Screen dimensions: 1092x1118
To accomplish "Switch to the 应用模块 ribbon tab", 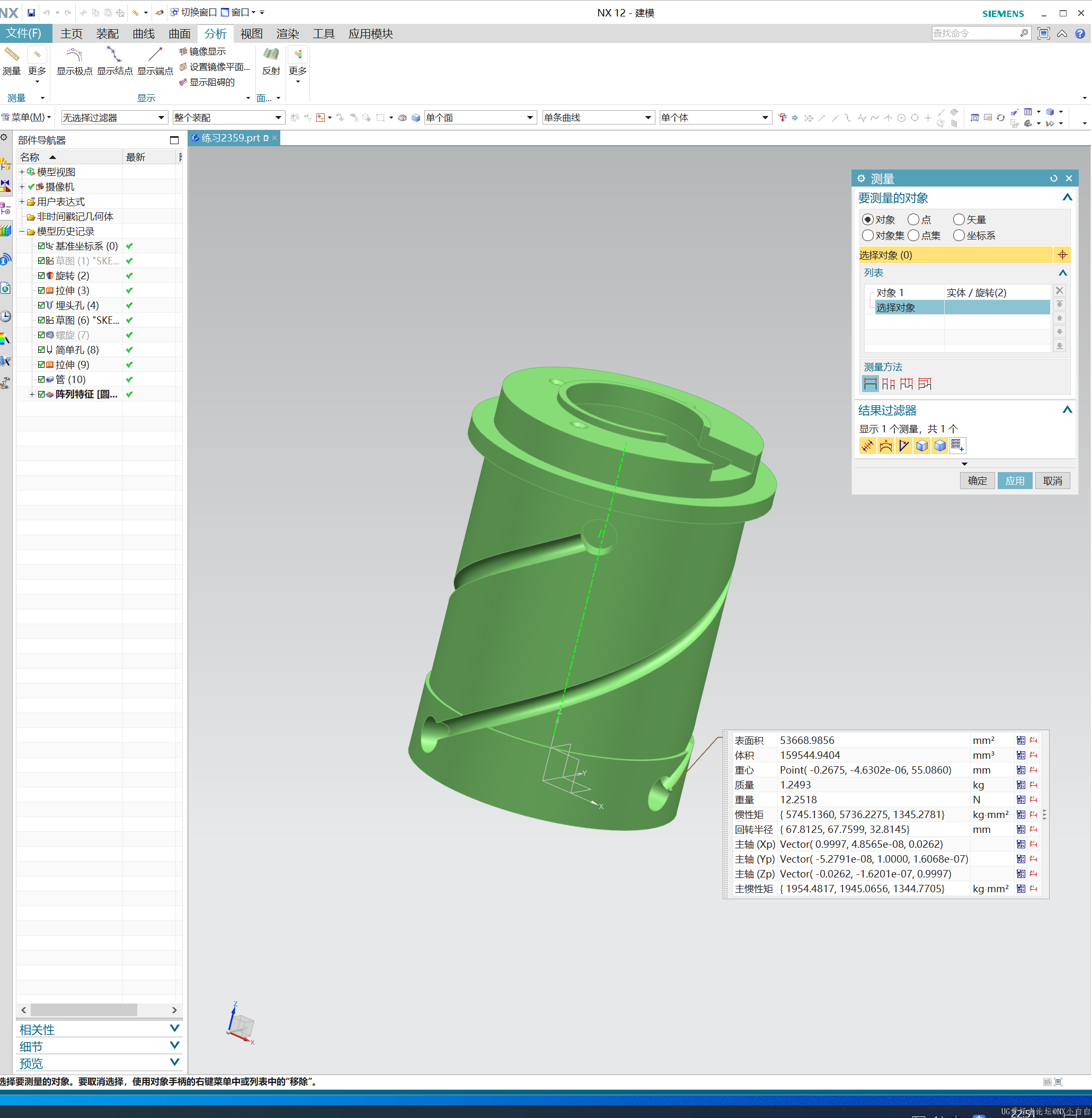I will click(370, 34).
